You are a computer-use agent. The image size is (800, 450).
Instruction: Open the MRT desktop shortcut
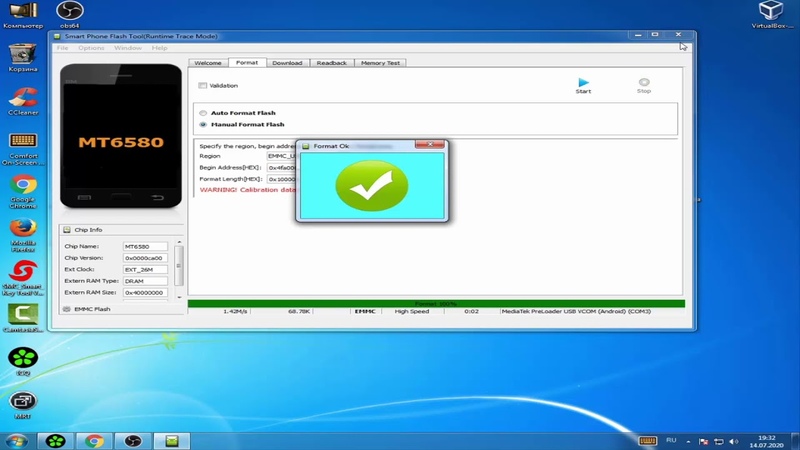[23, 405]
